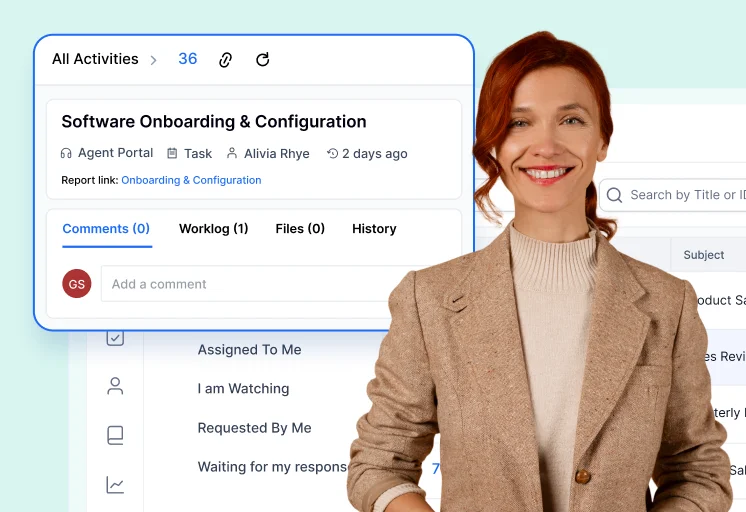
Task: Click the 2 days ago timestamp
Action: click(x=375, y=154)
